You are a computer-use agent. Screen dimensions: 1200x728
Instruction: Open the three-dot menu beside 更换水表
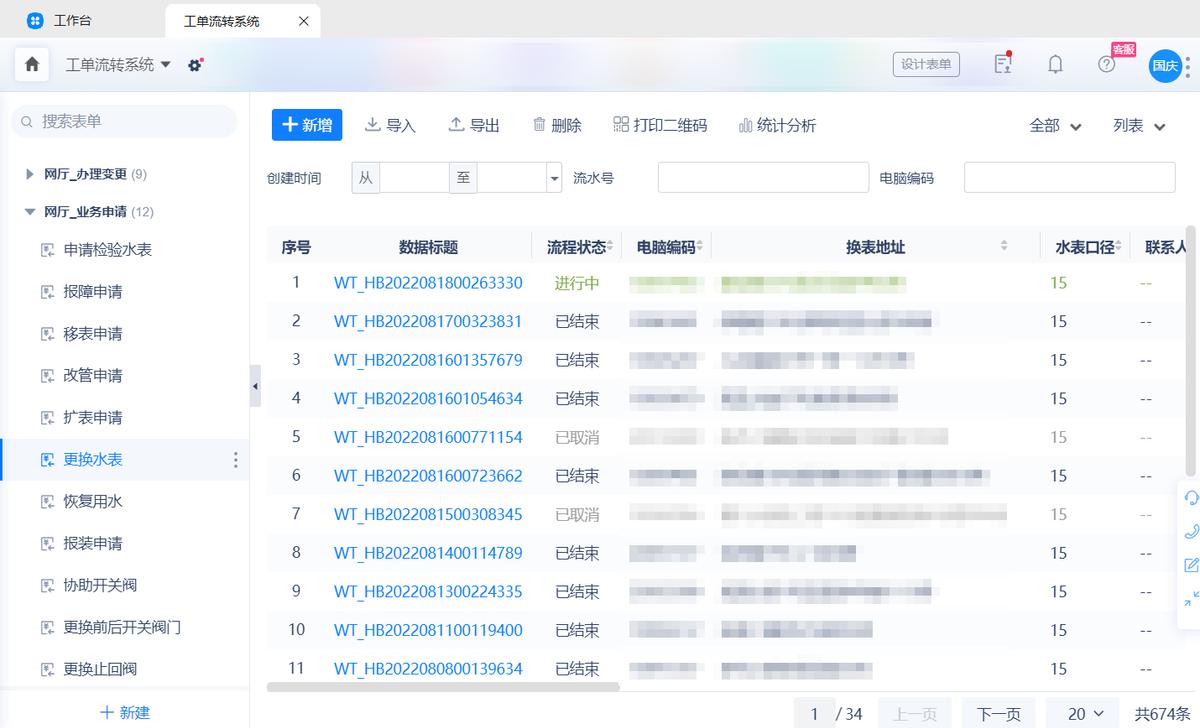pyautogui.click(x=236, y=460)
